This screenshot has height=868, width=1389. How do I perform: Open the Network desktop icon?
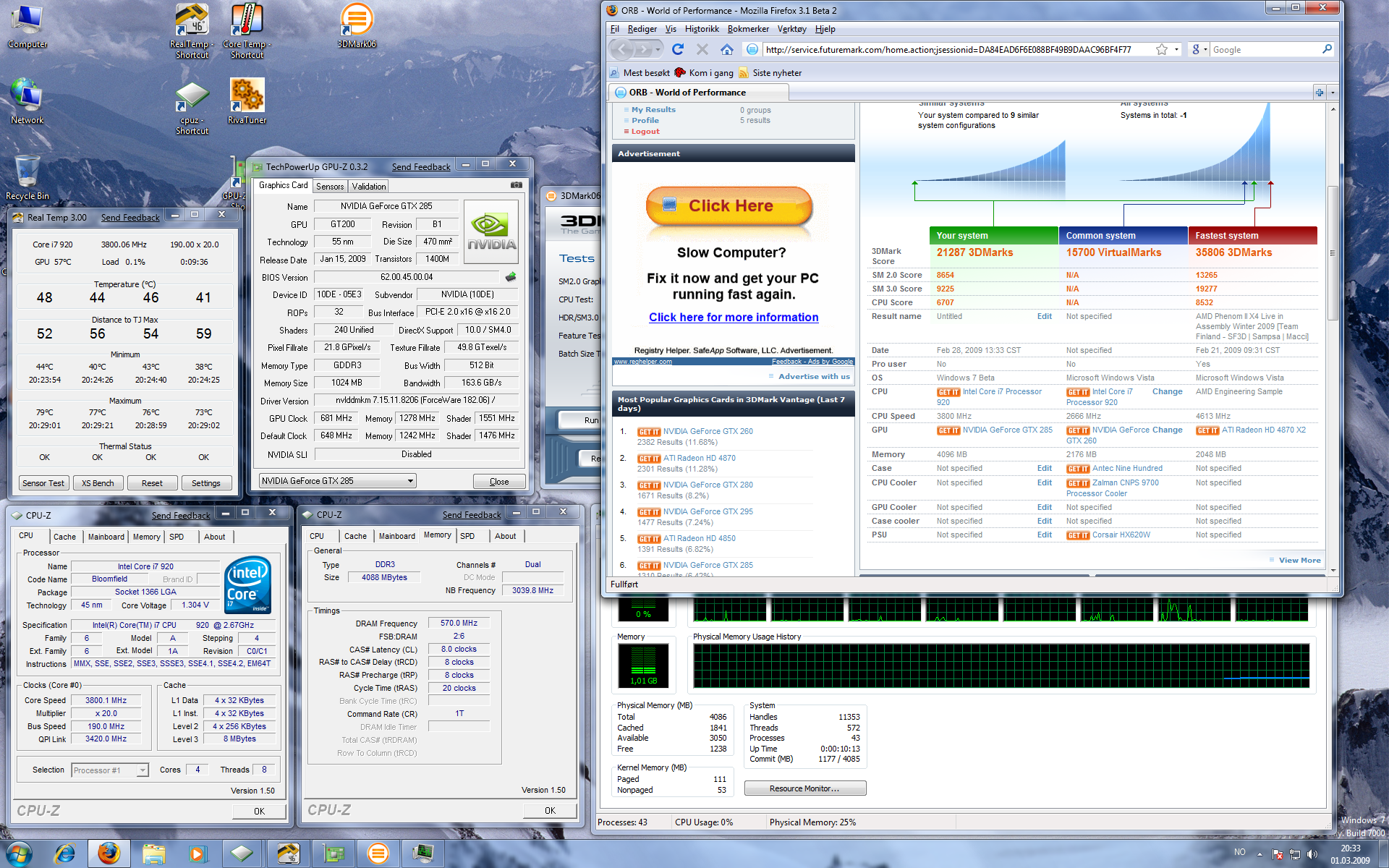pyautogui.click(x=27, y=101)
